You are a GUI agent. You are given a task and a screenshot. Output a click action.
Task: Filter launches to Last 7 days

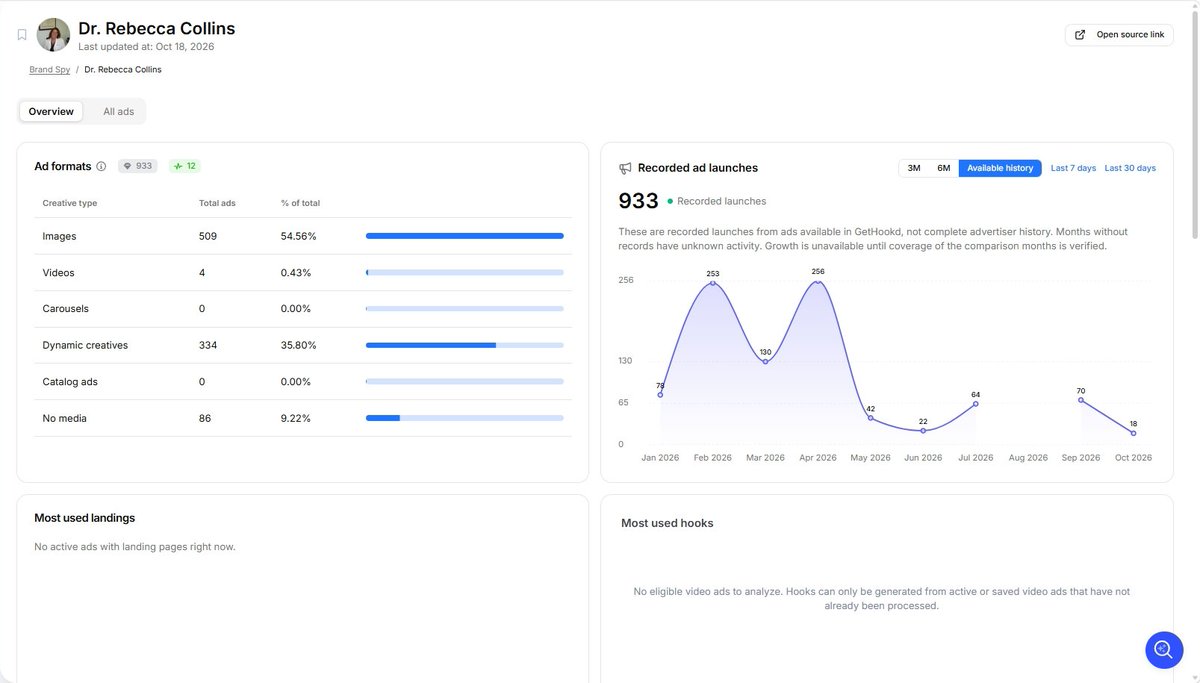click(x=1073, y=168)
